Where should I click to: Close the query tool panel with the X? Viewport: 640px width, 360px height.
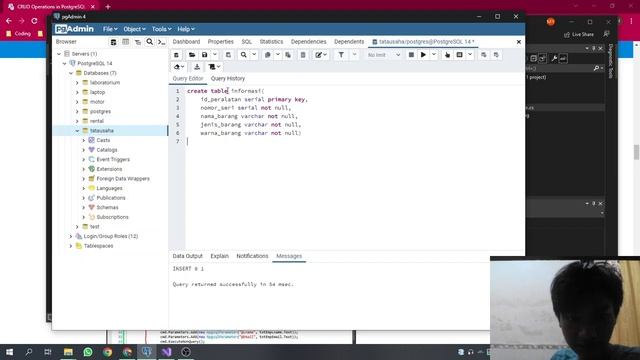(x=519, y=42)
